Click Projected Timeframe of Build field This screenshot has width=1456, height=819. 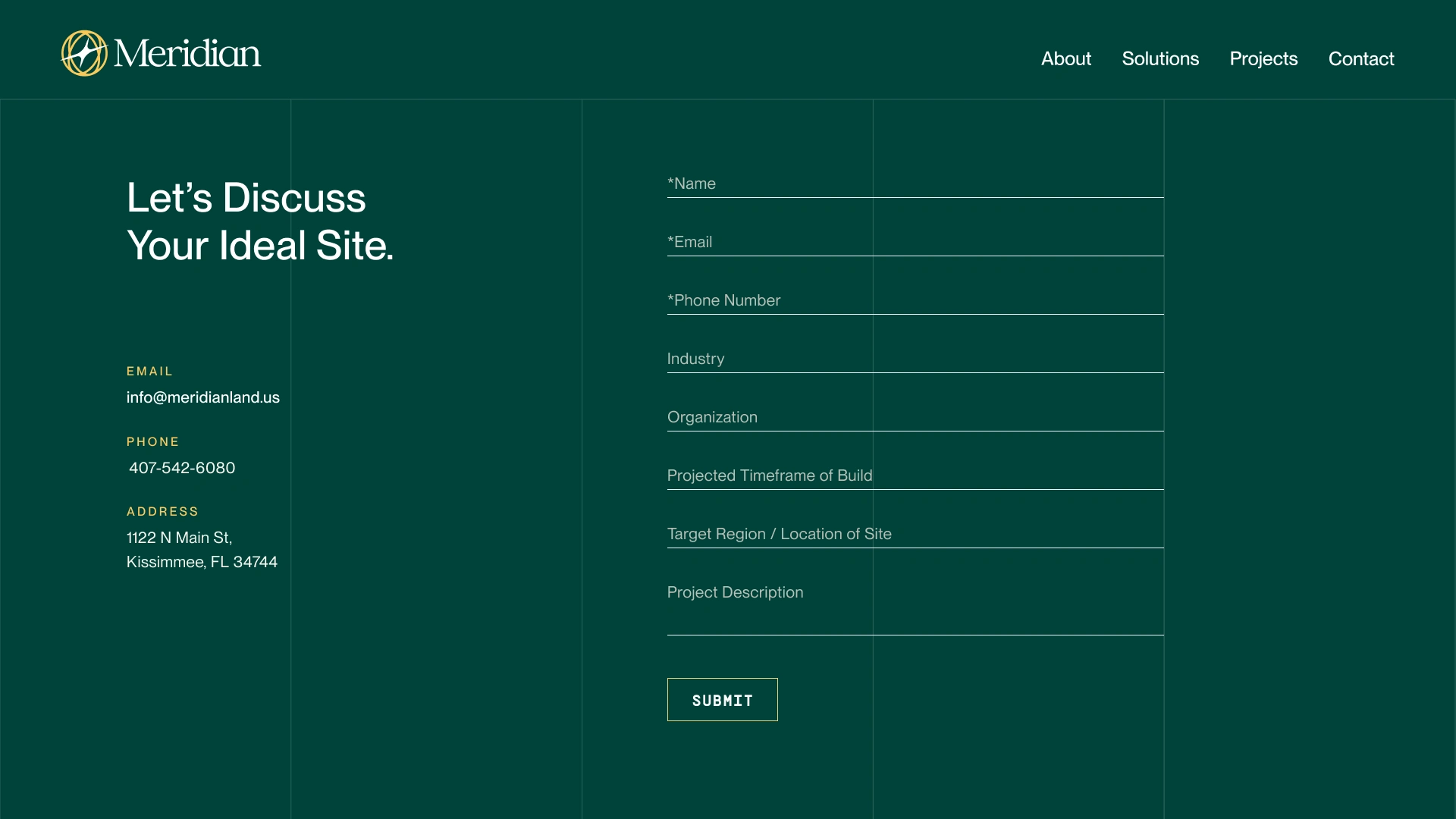tap(915, 476)
